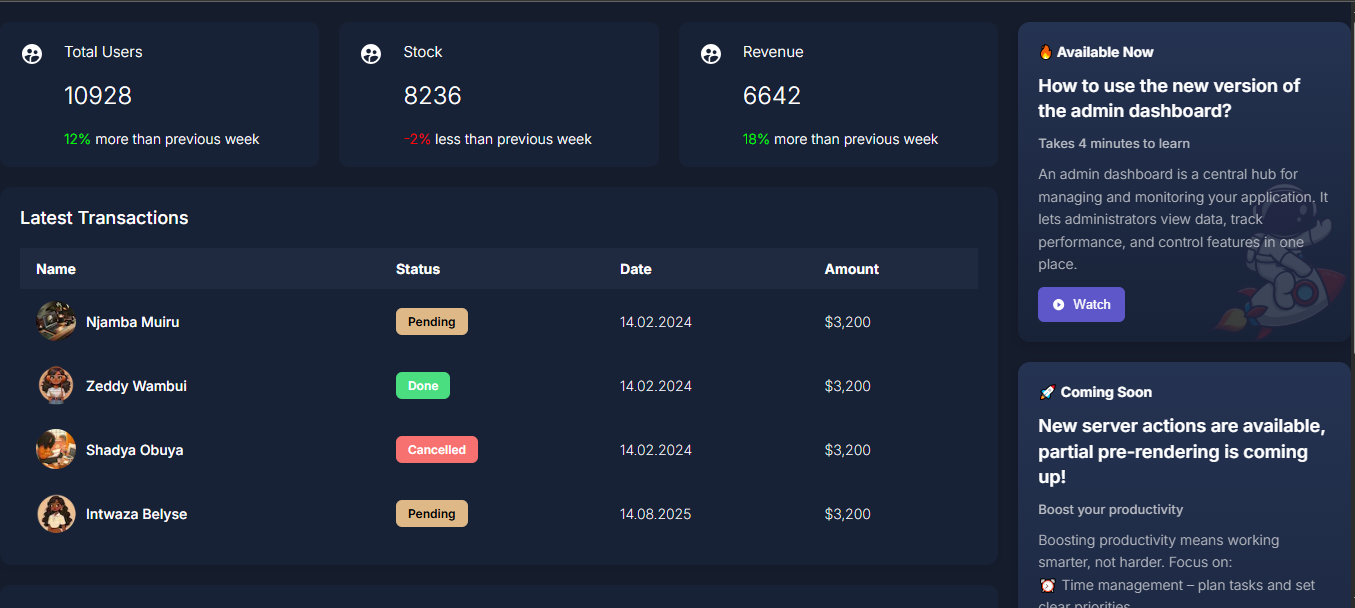Click Pending badge in Intwaza Belyse row
This screenshot has height=608, width=1355.
(431, 514)
